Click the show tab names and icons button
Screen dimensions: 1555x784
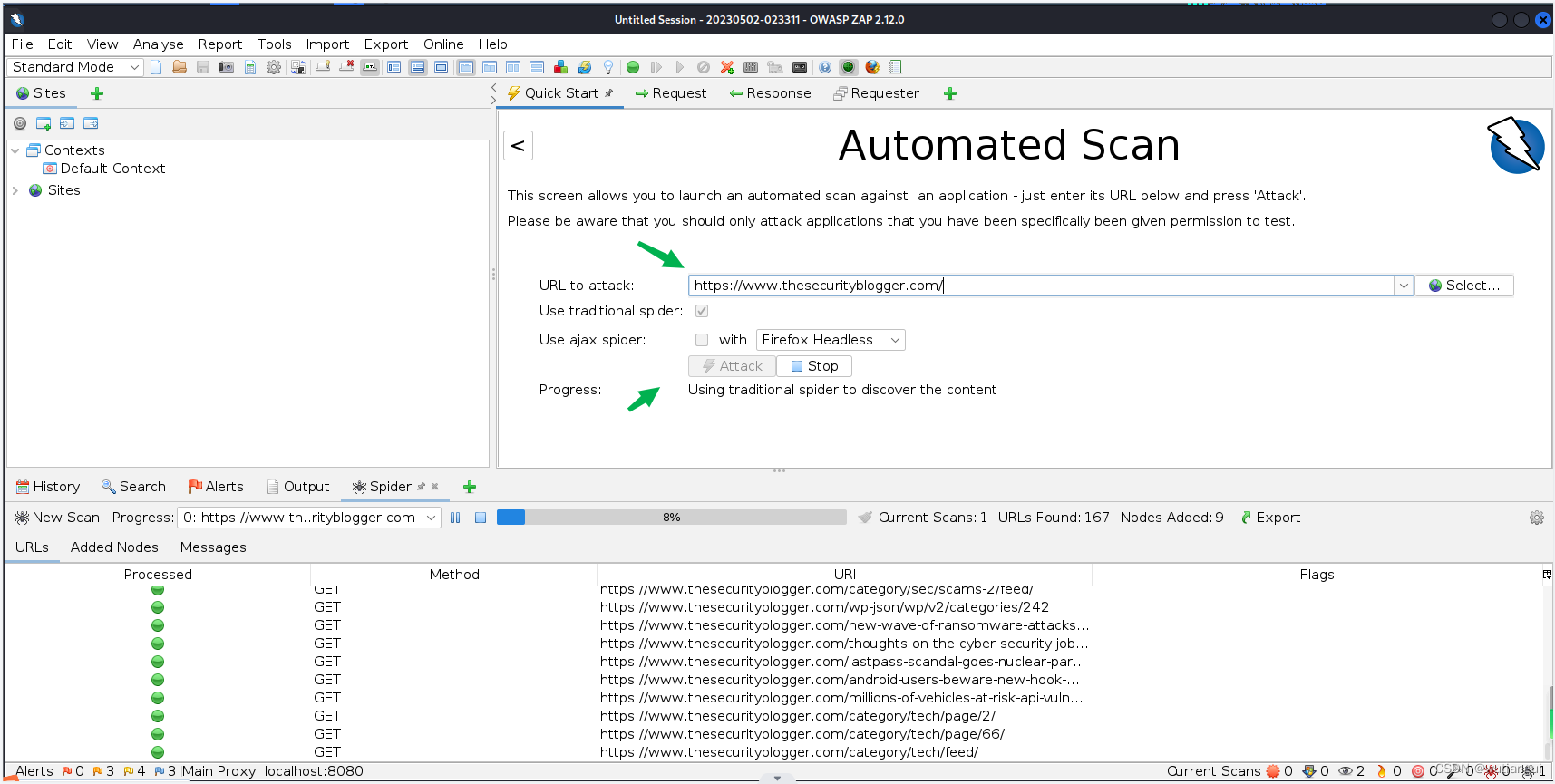[370, 67]
